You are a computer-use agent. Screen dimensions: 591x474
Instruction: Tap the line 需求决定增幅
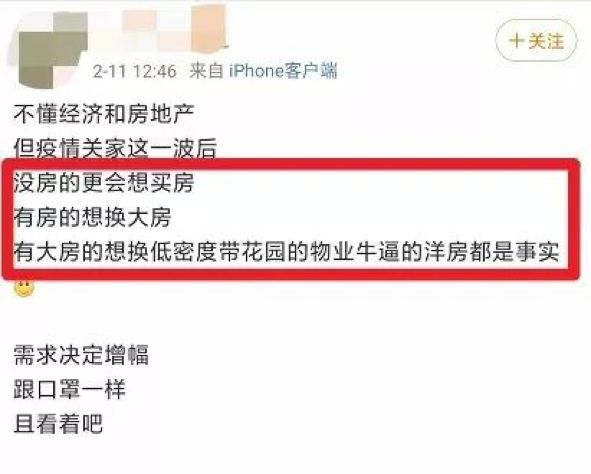pyautogui.click(x=81, y=355)
